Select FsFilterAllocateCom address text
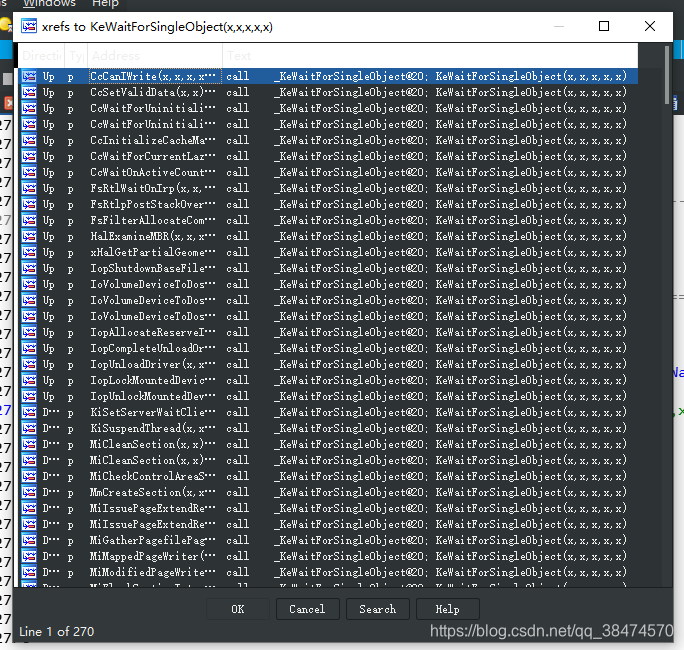 pos(153,220)
